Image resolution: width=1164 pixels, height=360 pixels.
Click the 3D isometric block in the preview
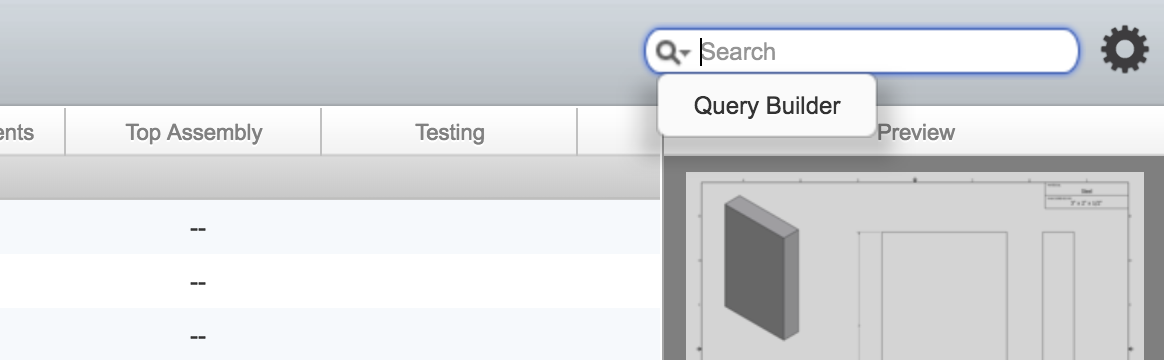(x=761, y=267)
